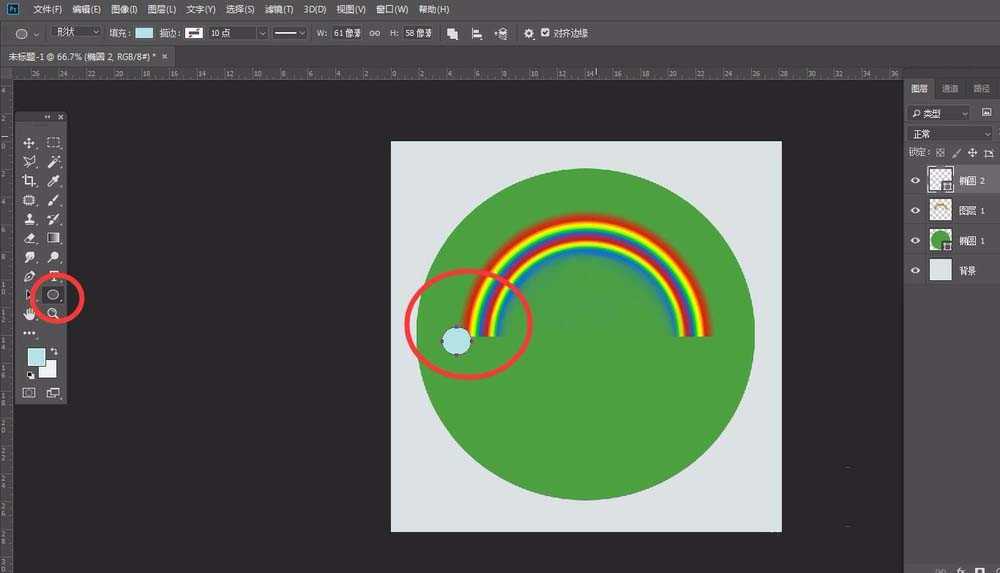Hide the 图层 1 rainbow layer
Image resolution: width=1000 pixels, height=573 pixels.
[914, 211]
